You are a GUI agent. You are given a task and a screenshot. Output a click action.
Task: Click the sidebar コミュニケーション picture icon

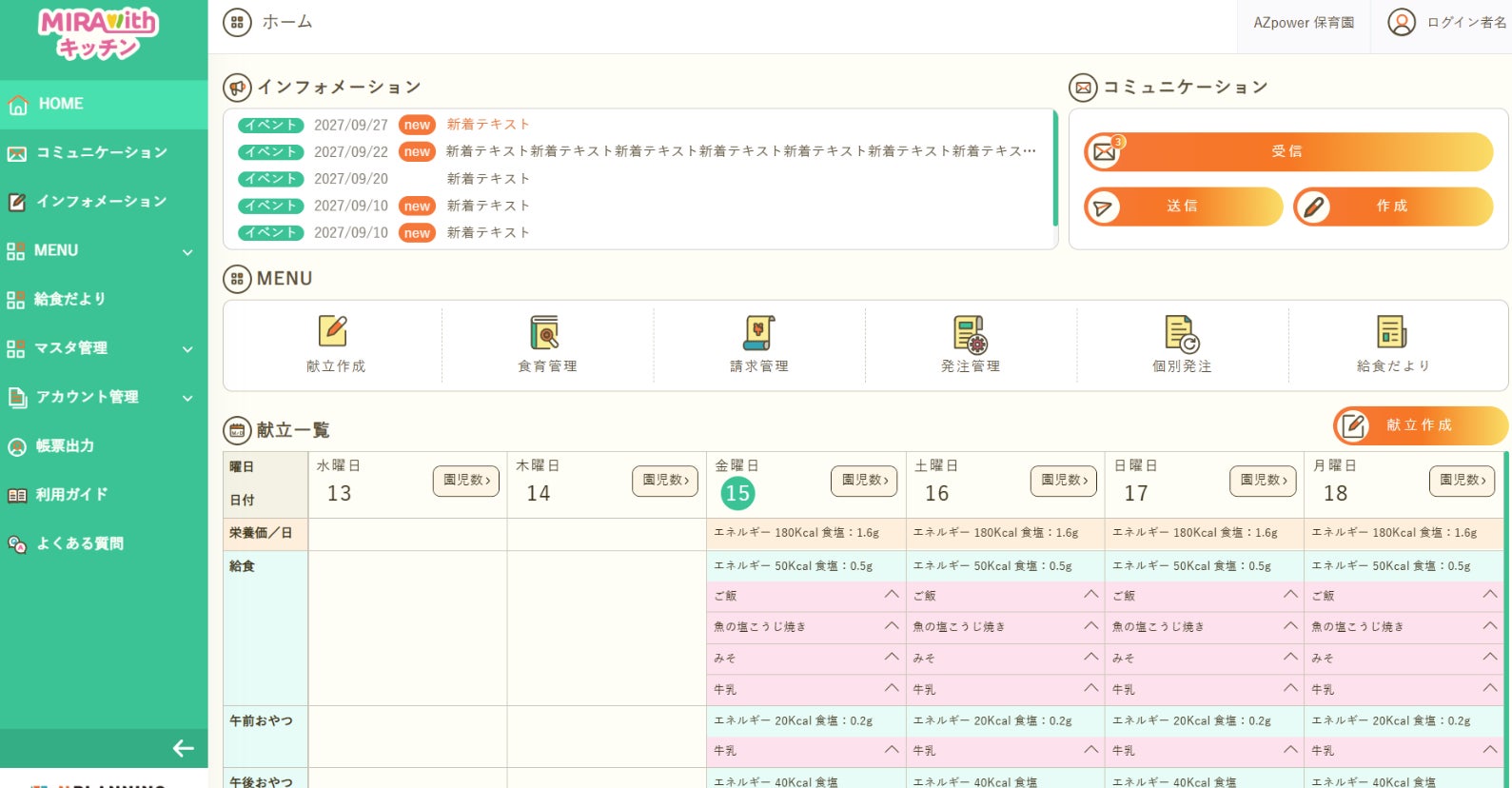pos(17,153)
